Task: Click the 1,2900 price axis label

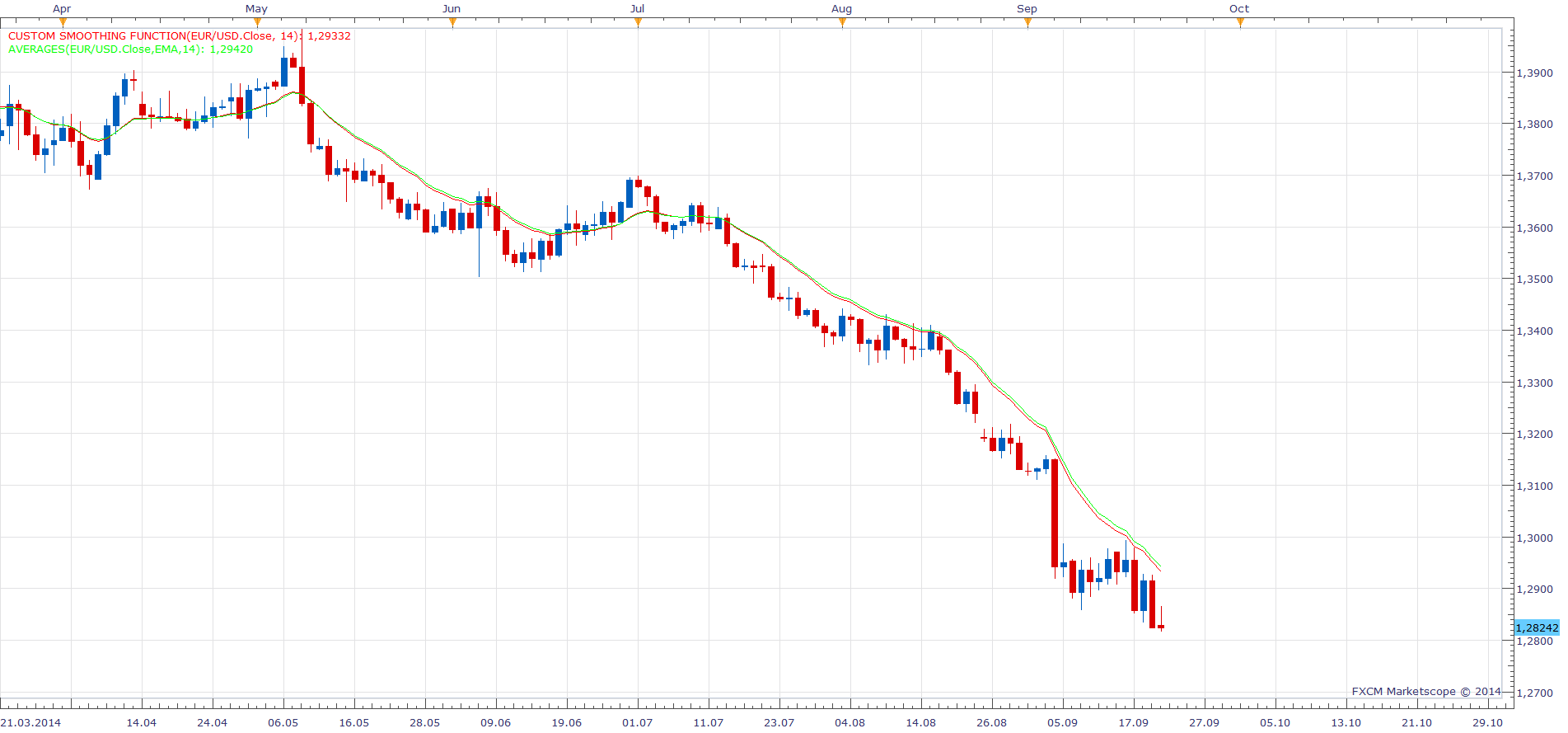Action: point(1535,589)
